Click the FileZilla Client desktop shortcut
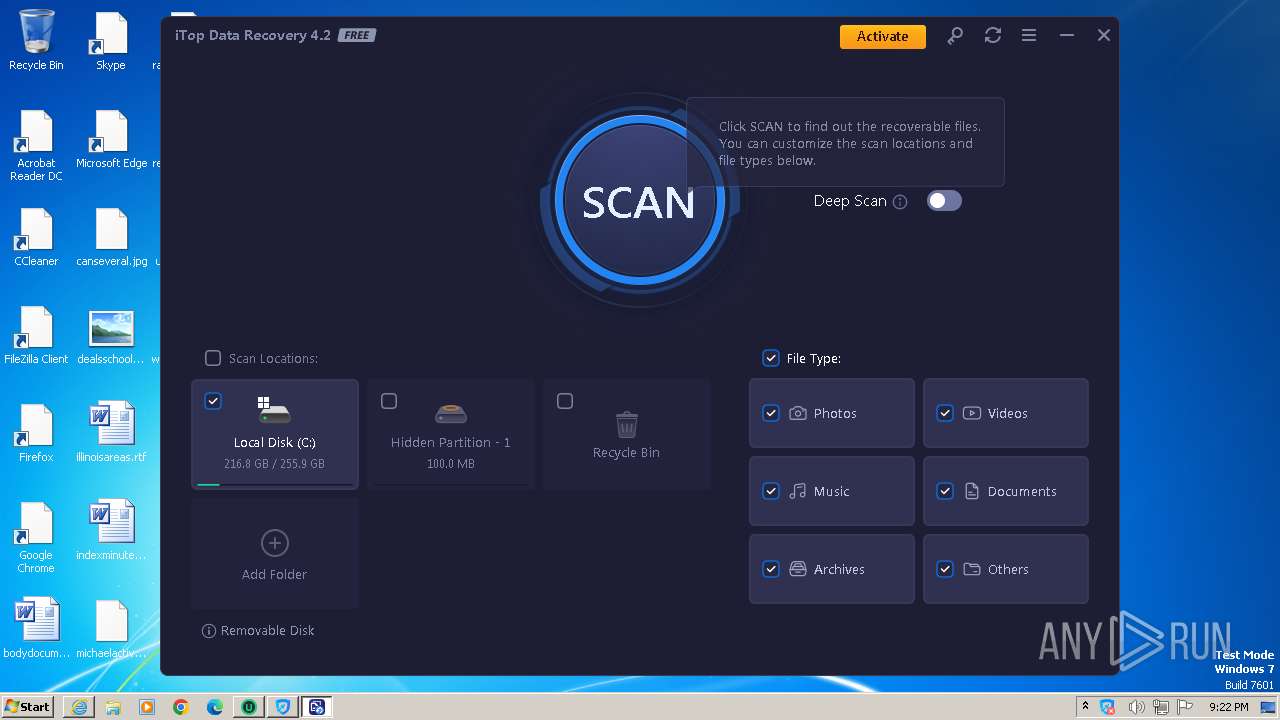1280x720 pixels. click(x=36, y=335)
